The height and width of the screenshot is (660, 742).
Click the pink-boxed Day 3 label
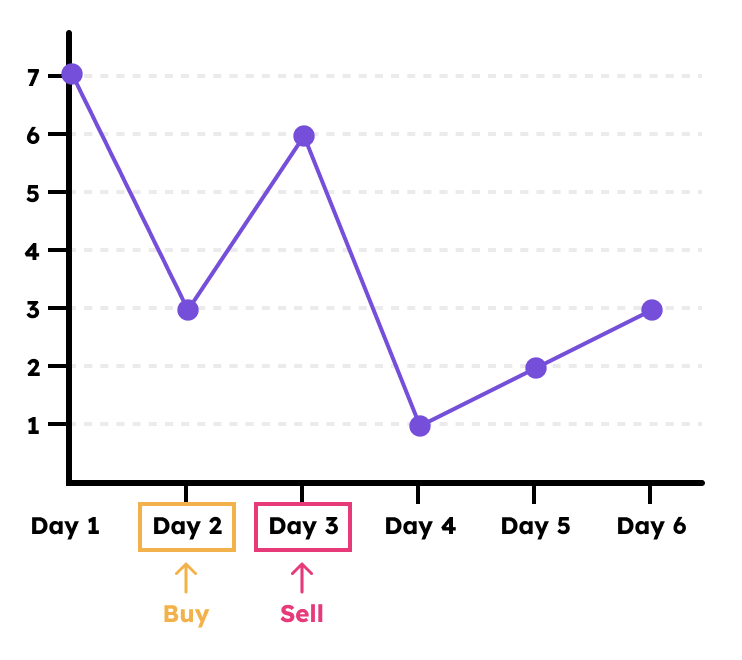pyautogui.click(x=303, y=526)
